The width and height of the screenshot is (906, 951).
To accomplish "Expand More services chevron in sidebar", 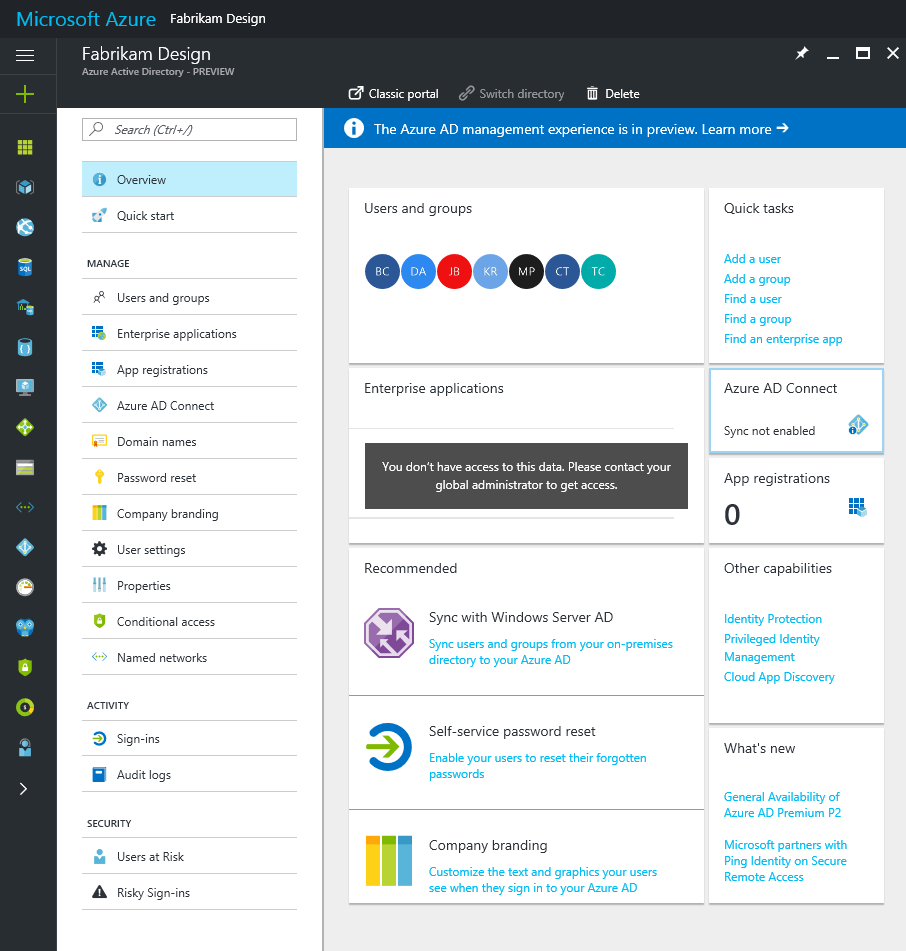I will click(23, 788).
